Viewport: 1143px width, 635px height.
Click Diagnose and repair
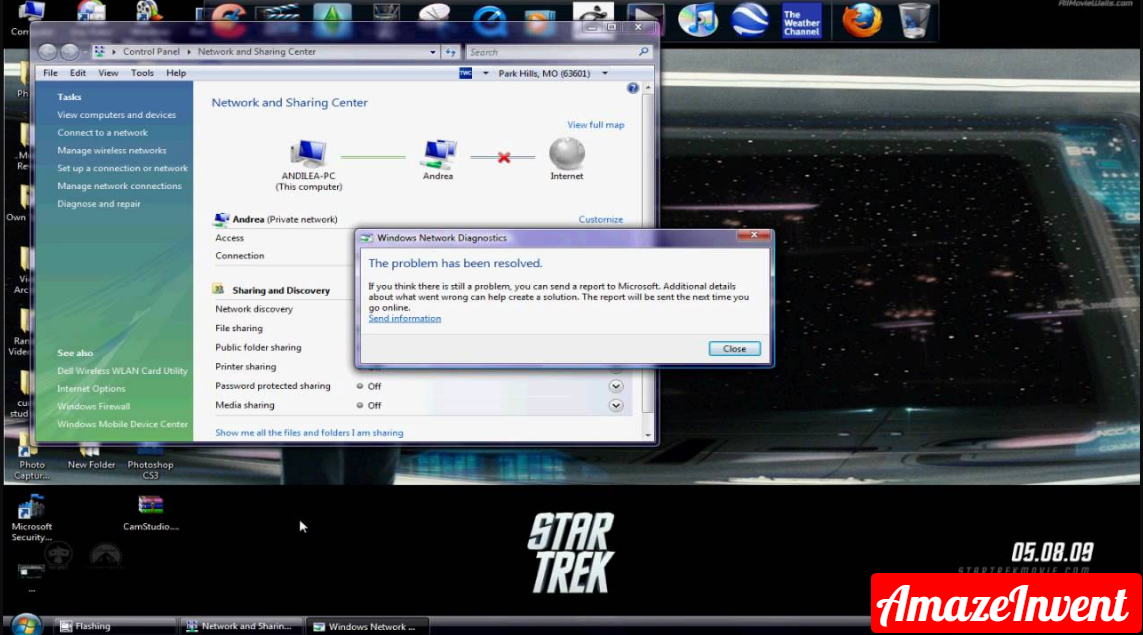99,203
